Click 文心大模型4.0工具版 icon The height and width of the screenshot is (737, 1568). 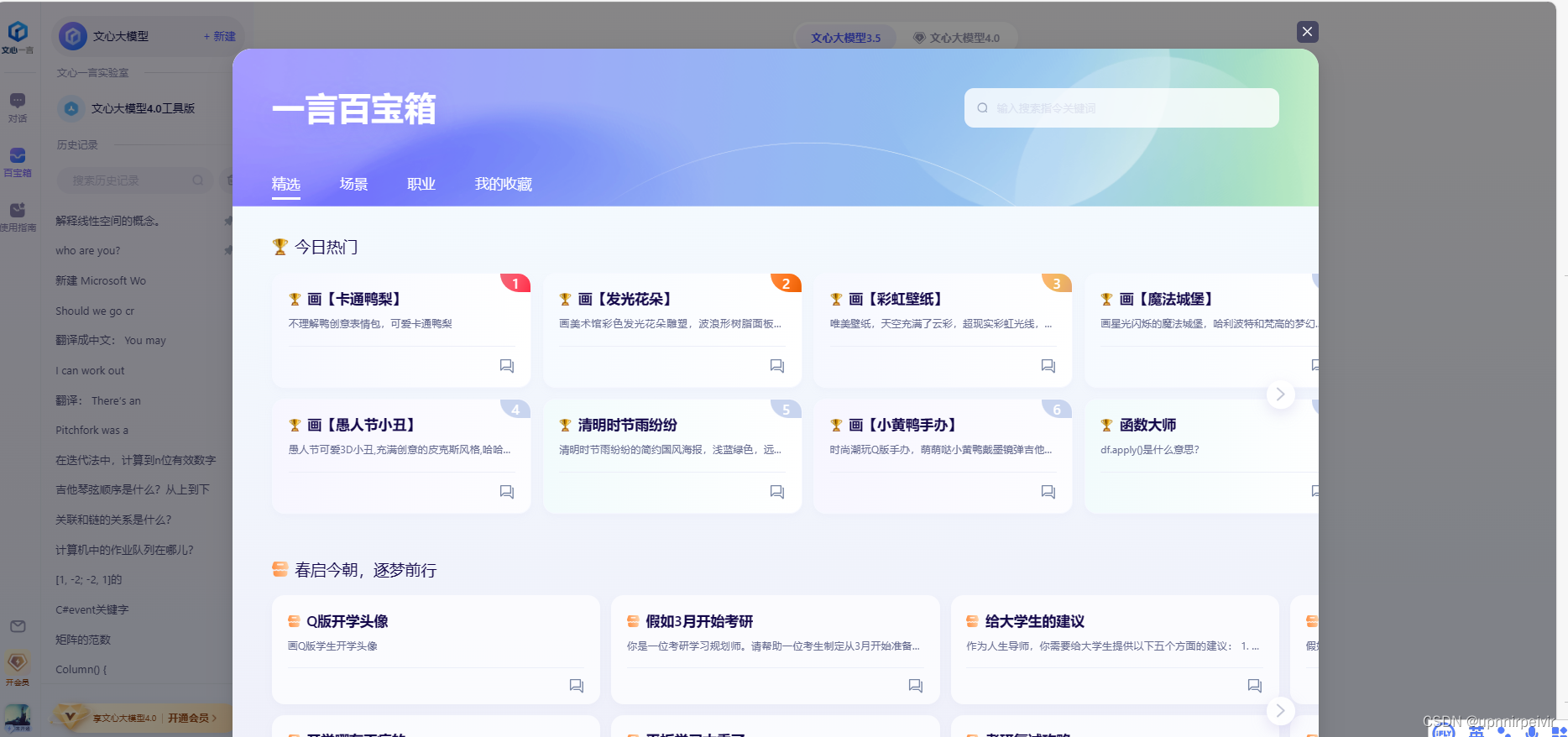(71, 108)
